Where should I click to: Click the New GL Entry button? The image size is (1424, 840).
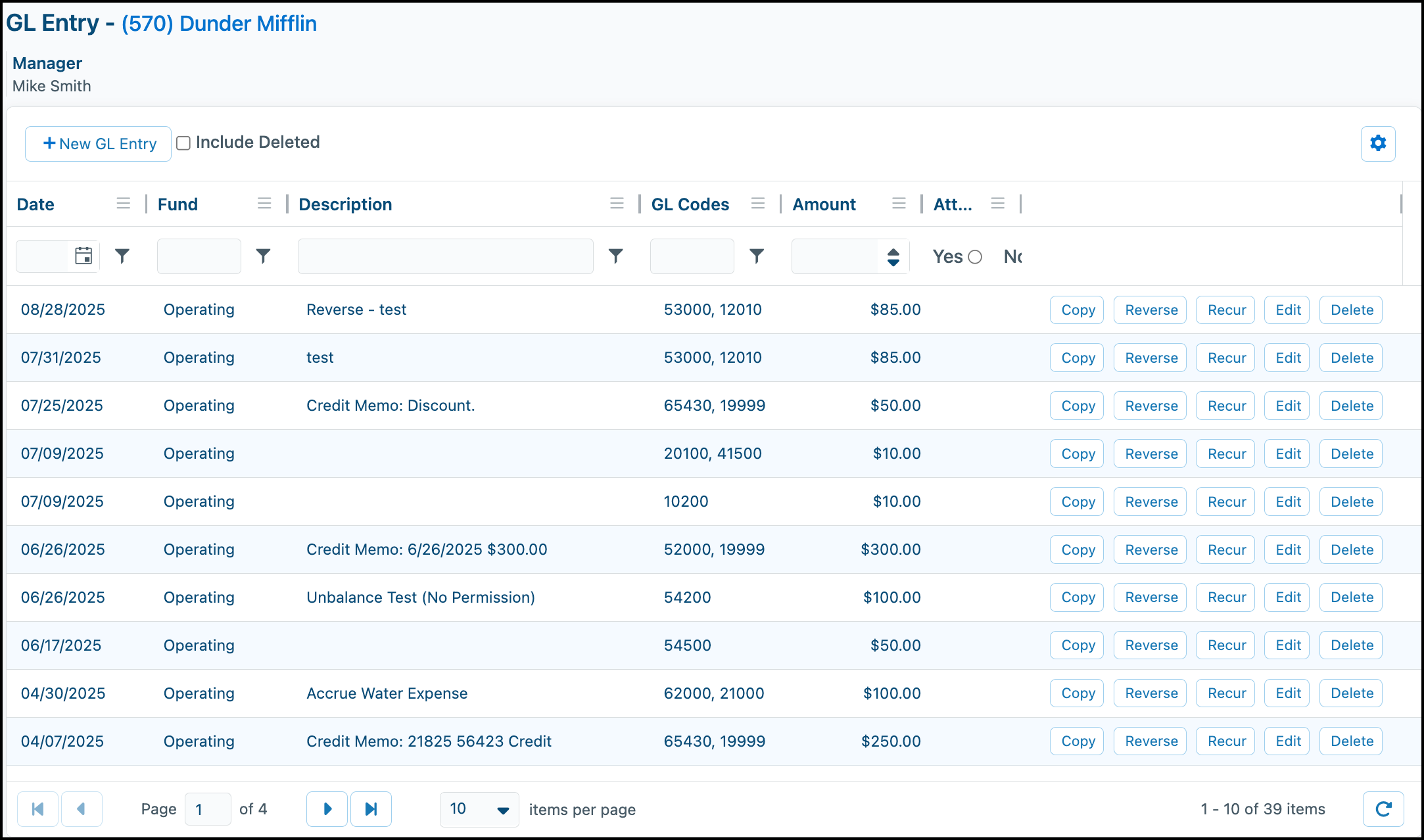pos(99,144)
